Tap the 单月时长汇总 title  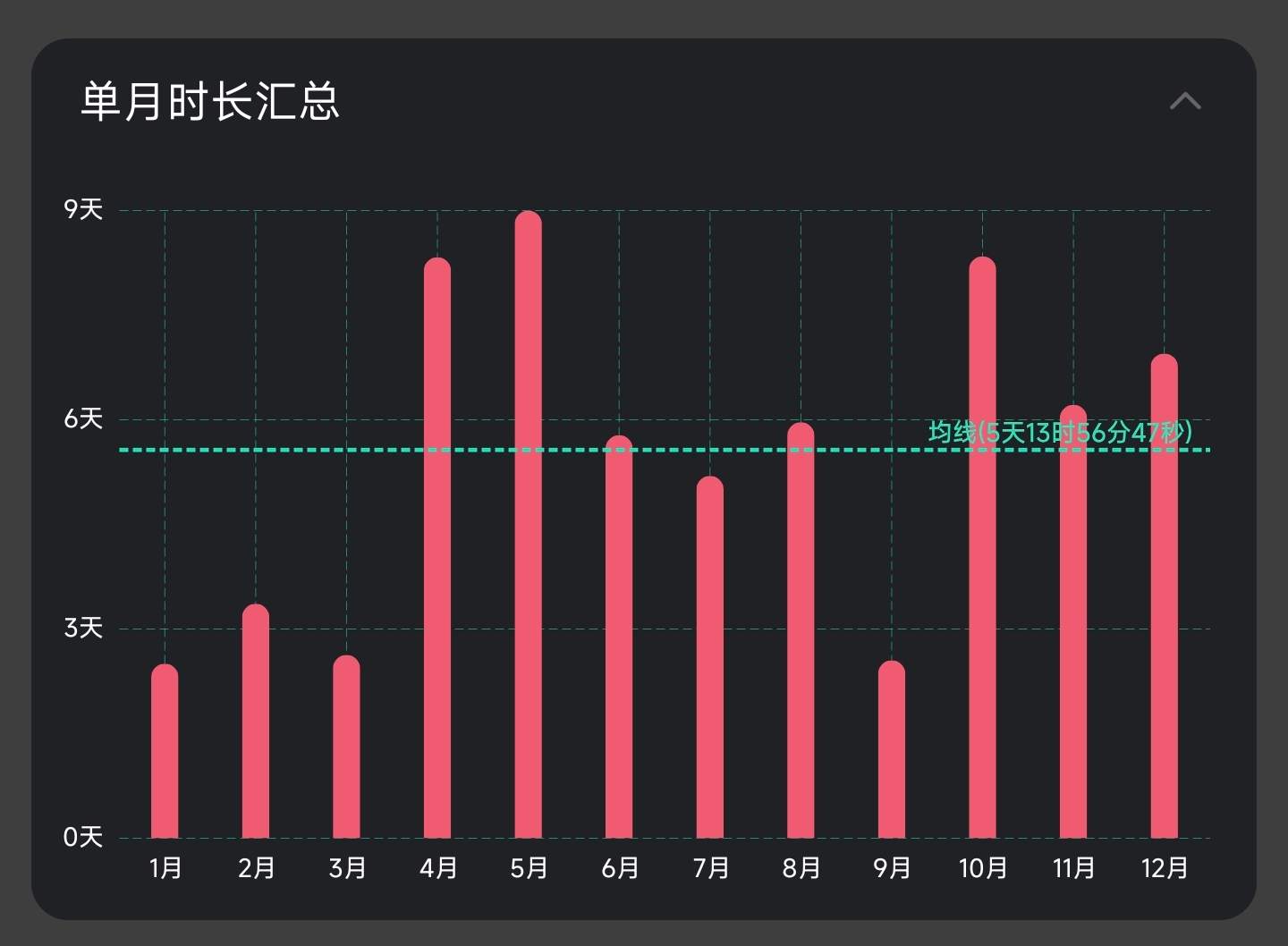210,101
